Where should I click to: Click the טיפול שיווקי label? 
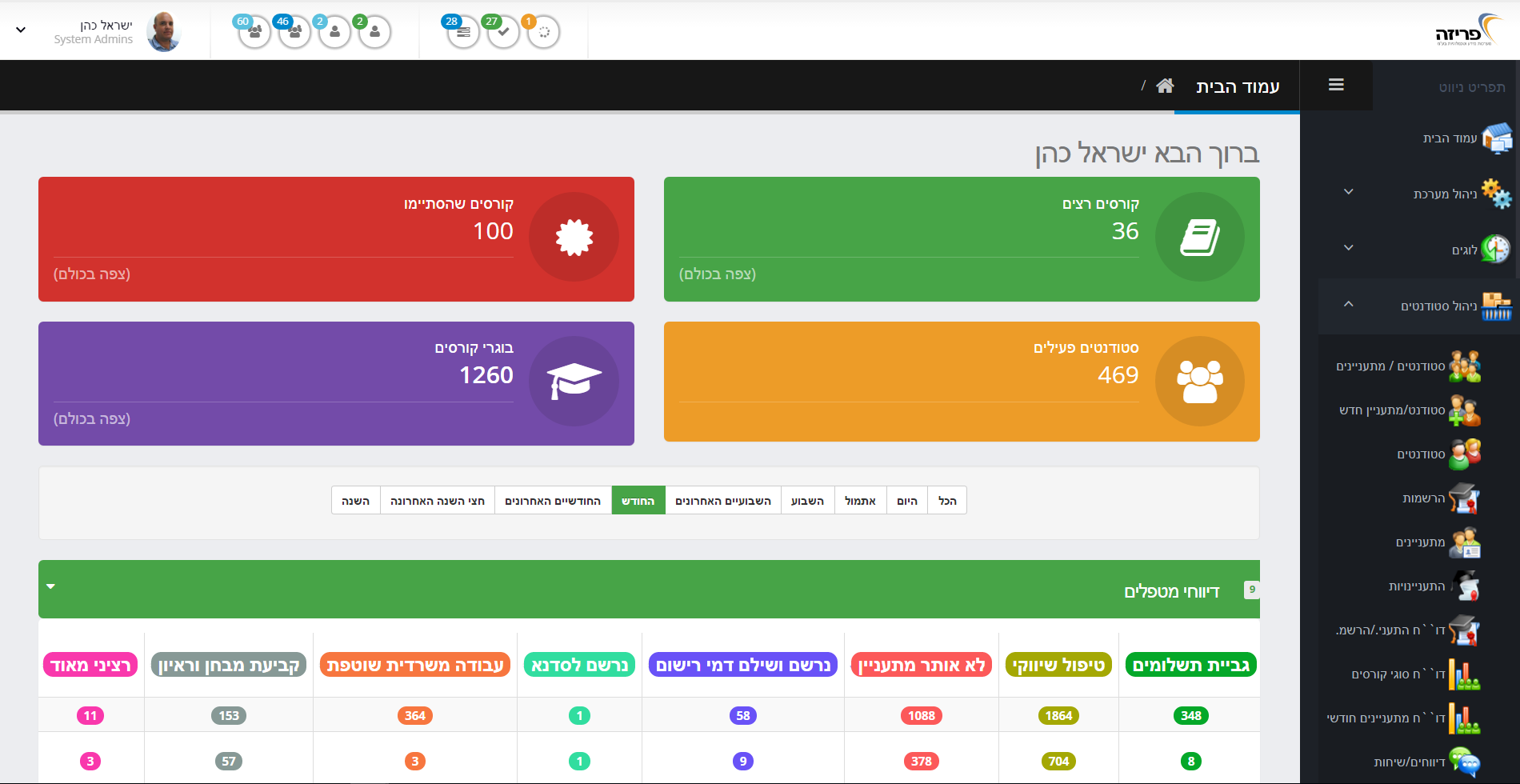click(1058, 665)
